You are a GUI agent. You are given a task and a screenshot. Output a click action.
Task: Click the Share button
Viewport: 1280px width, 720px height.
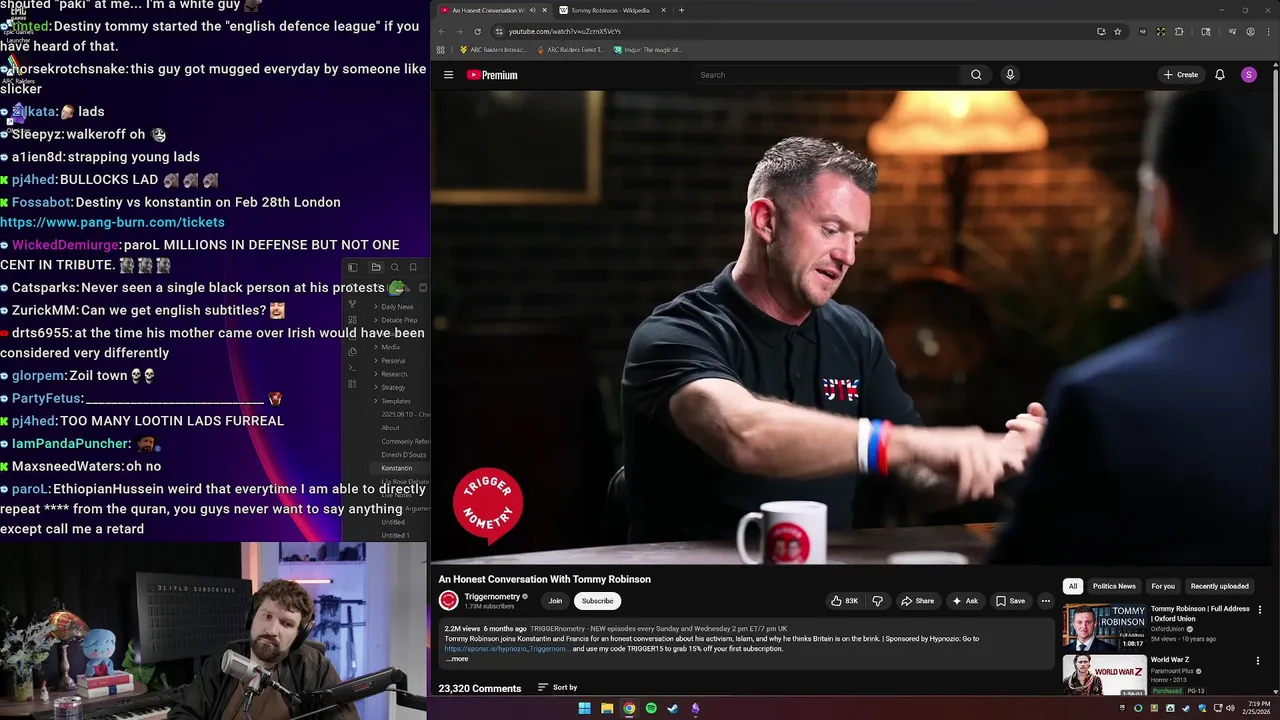tap(917, 601)
